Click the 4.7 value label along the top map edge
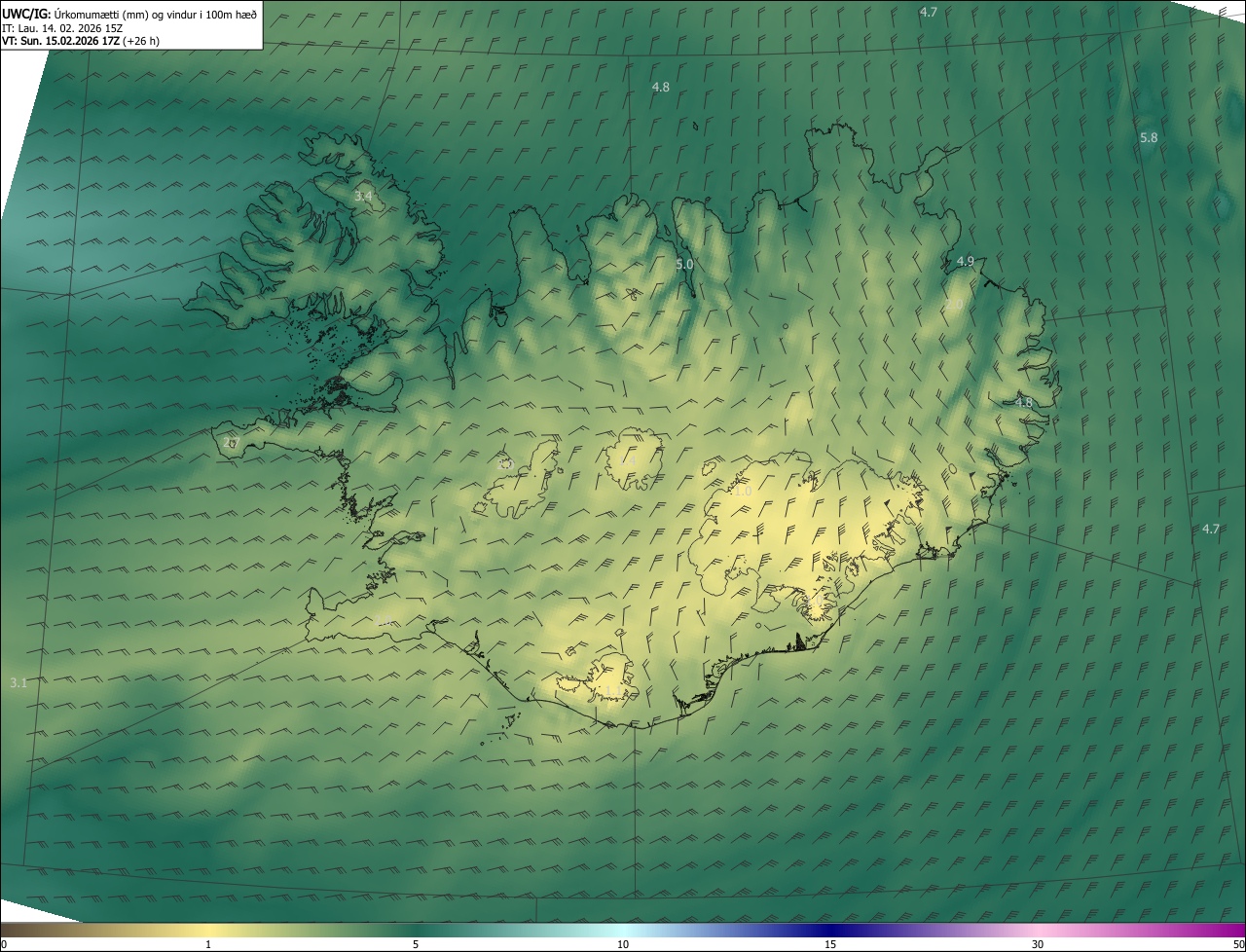The width and height of the screenshot is (1246, 952). pos(928,13)
